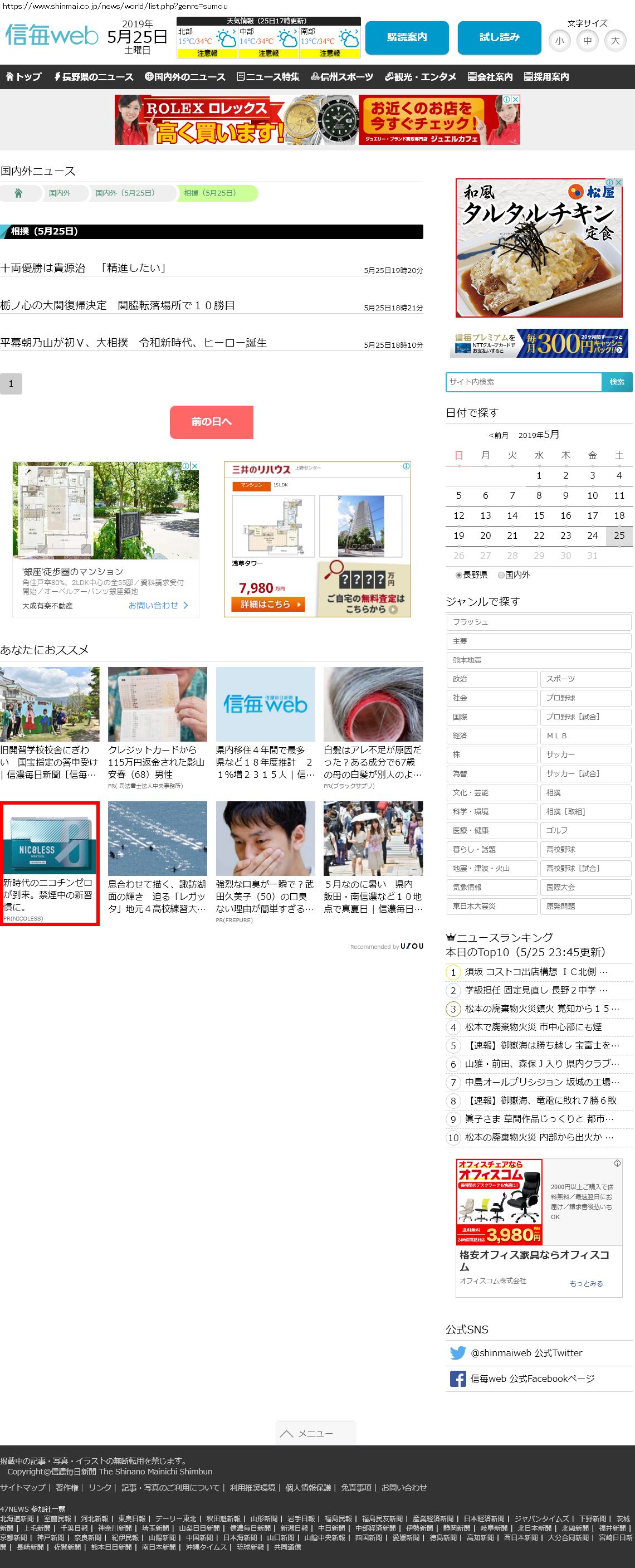The width and height of the screenshot is (635, 1568).
Task: Open the home icon breadcrumb
Action: [x=18, y=193]
